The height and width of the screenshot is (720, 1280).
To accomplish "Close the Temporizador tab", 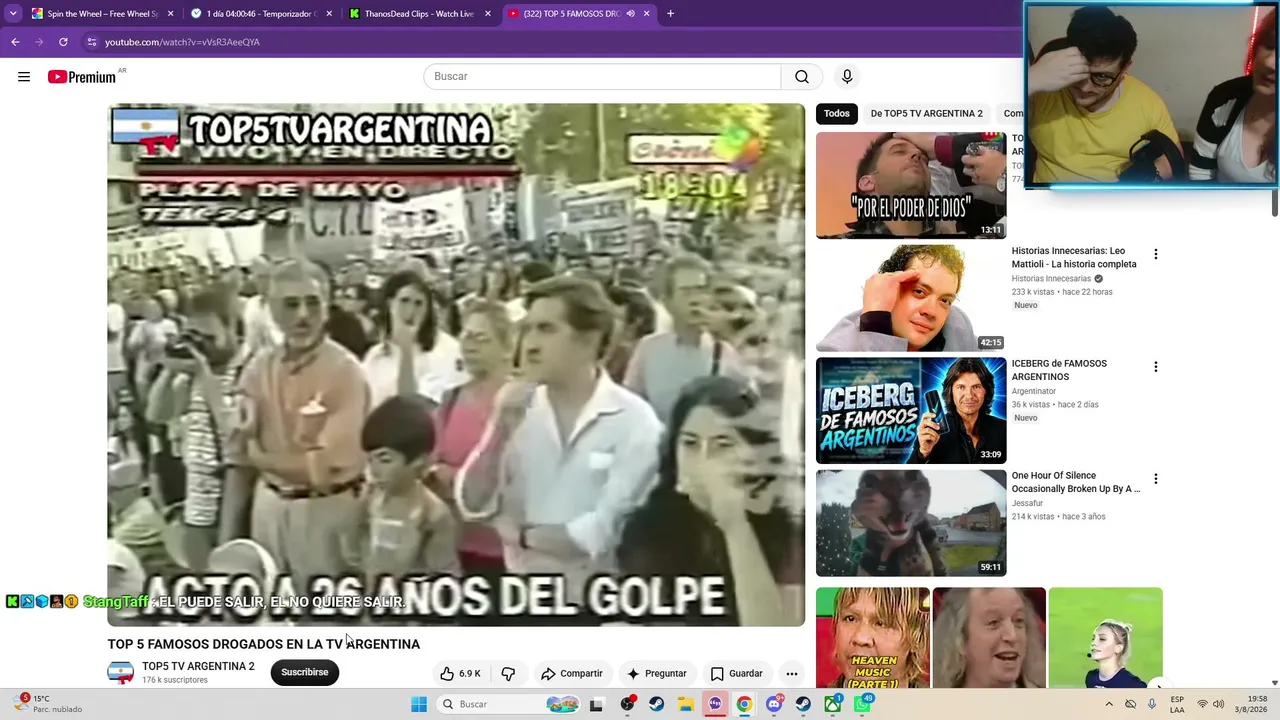I will tap(329, 14).
